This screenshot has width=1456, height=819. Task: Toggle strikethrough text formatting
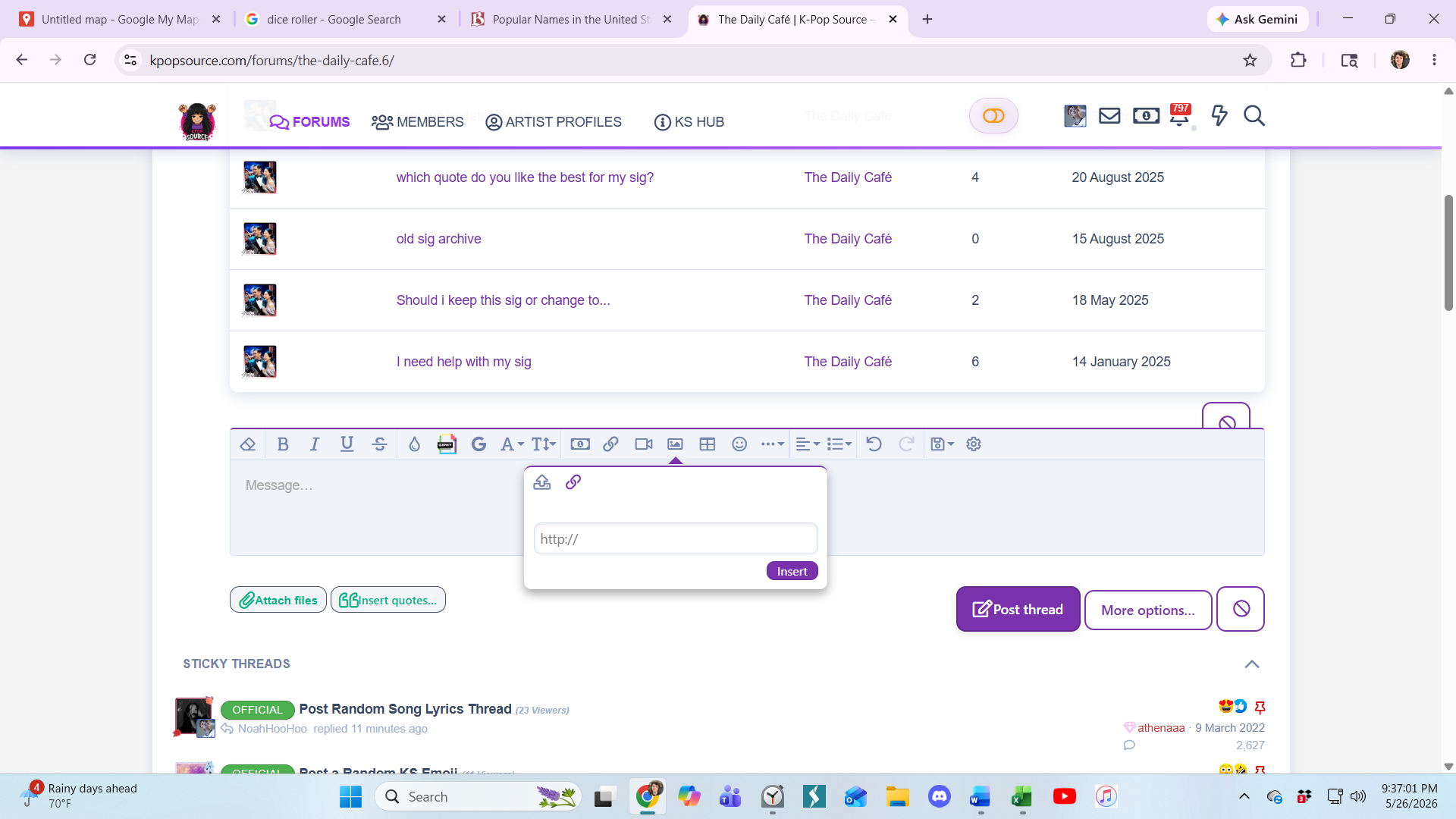380,444
